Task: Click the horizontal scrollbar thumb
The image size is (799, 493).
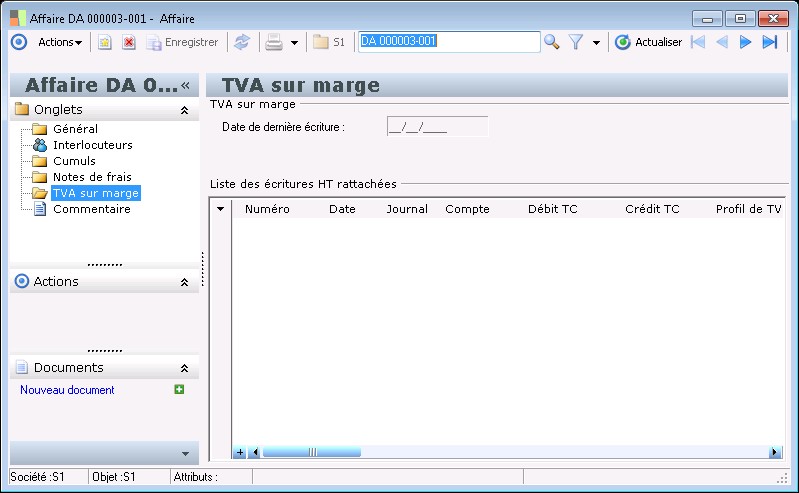Action: tap(312, 452)
